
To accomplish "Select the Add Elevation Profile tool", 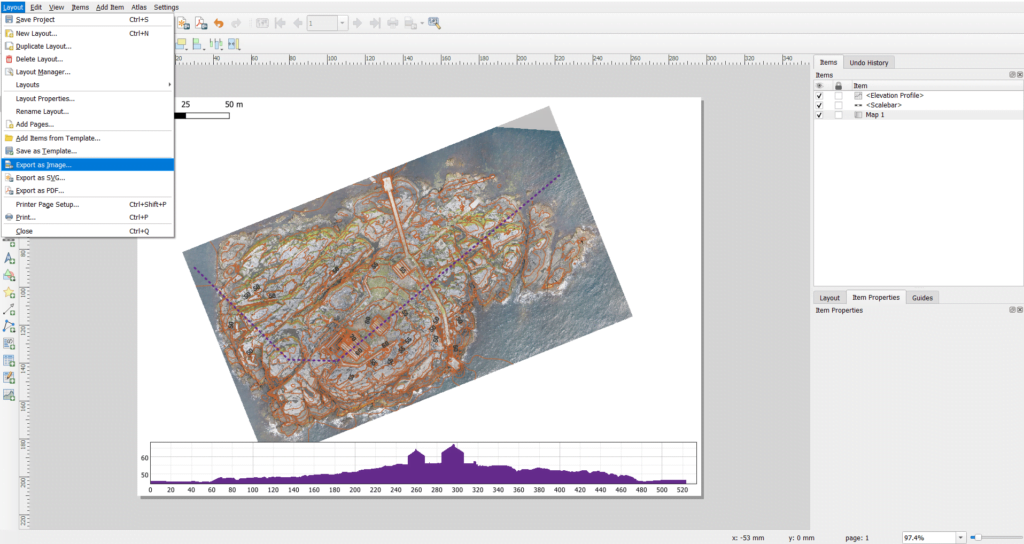I will coord(9,394).
